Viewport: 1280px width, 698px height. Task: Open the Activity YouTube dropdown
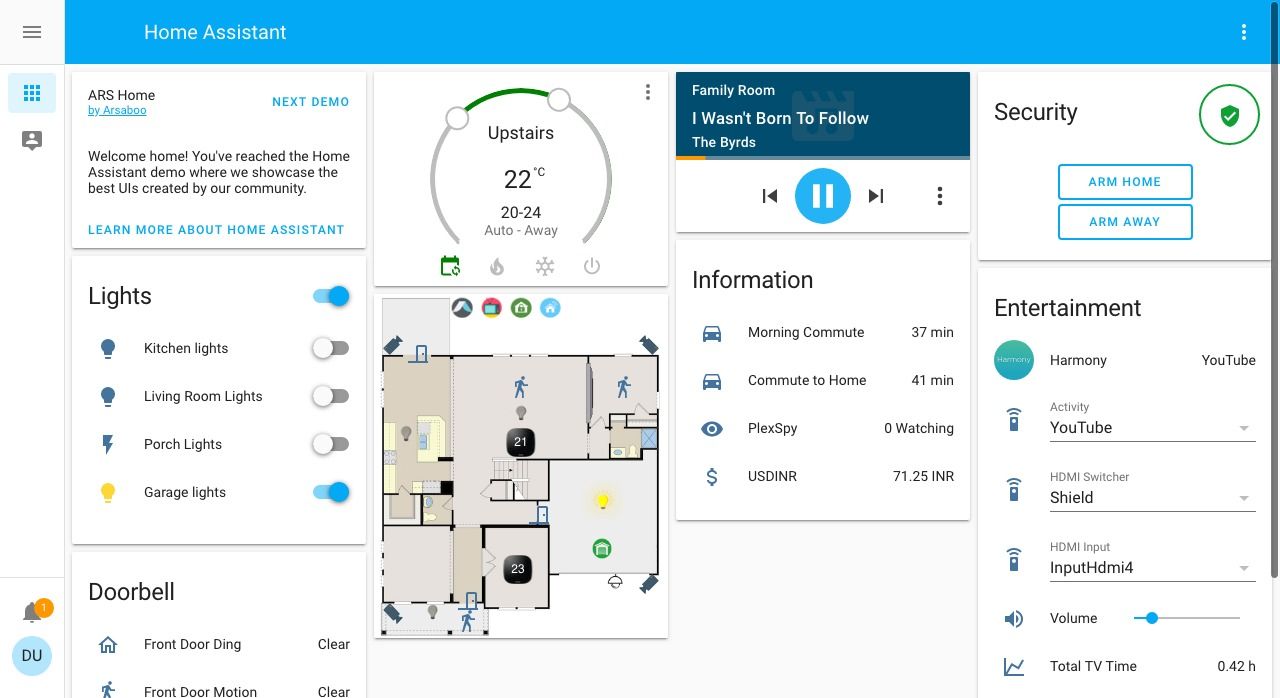pyautogui.click(x=1152, y=428)
